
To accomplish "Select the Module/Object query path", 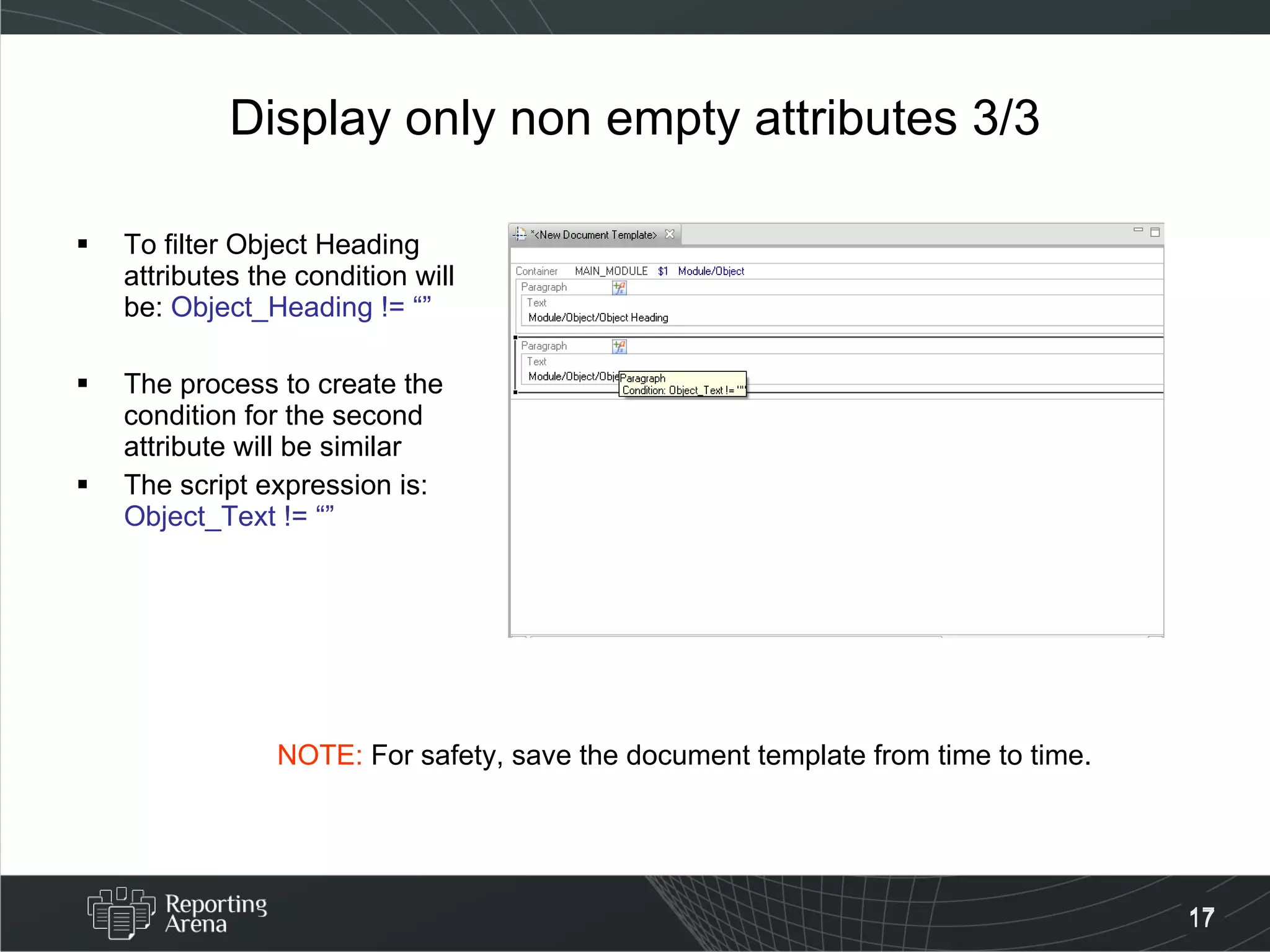I will pos(711,271).
